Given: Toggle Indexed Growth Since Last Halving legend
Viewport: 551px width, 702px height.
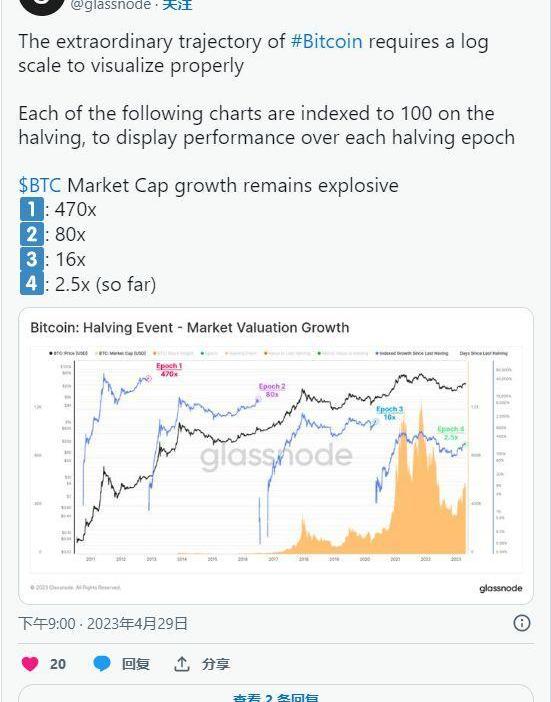Looking at the screenshot, I should pyautogui.click(x=412, y=353).
